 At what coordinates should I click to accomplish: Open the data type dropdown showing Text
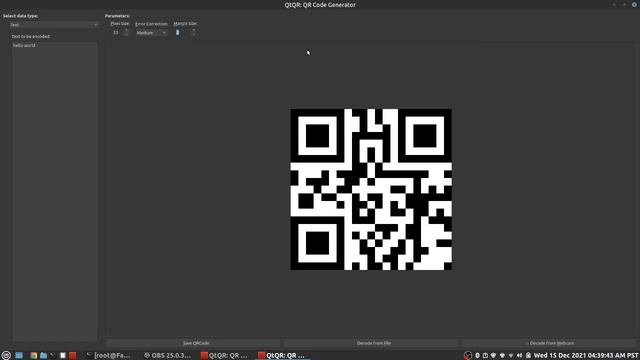(x=54, y=25)
